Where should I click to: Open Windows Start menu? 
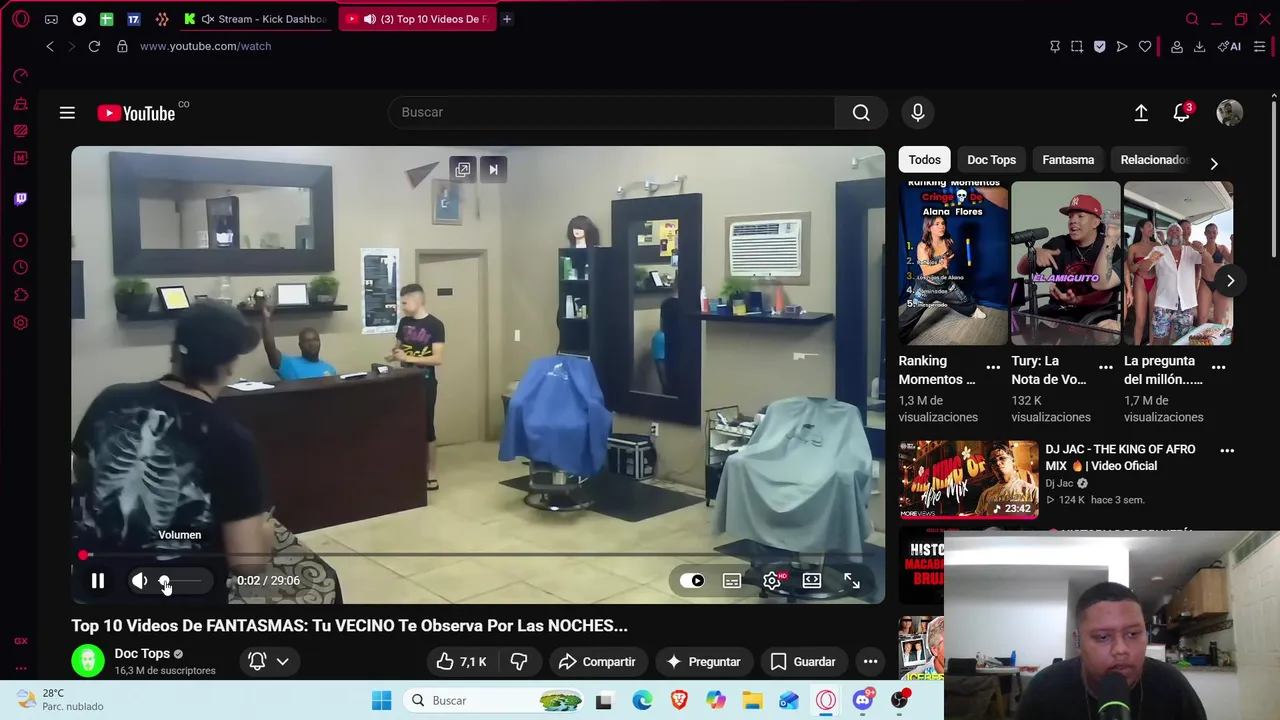click(x=381, y=700)
